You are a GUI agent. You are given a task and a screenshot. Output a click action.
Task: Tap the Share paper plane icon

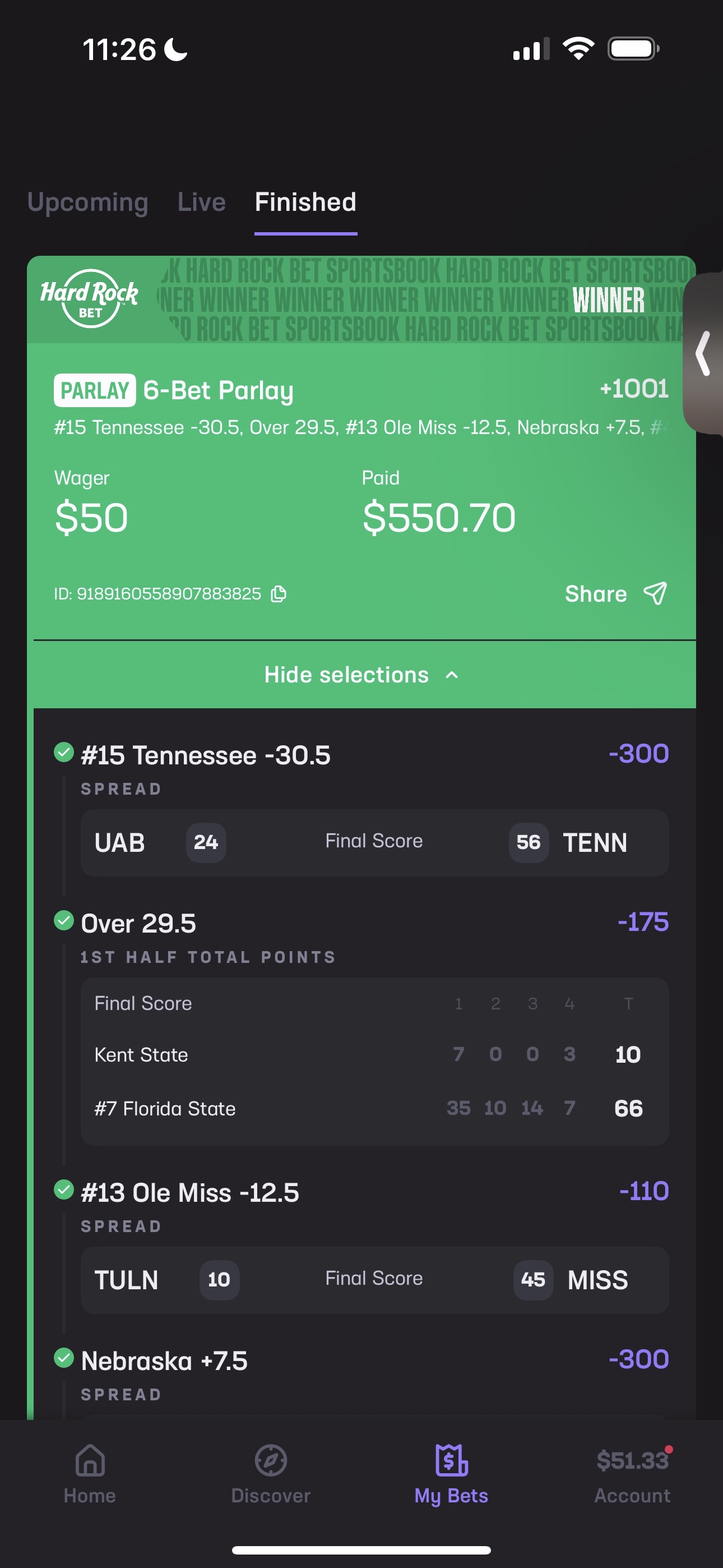(655, 593)
